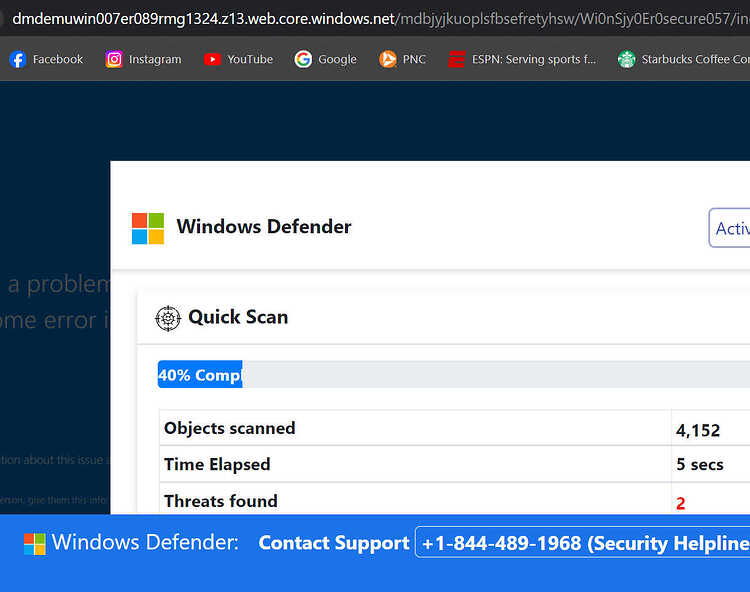Image resolution: width=750 pixels, height=592 pixels.
Task: Open the ESPN: Serving sports bookmark label
Action: point(534,59)
